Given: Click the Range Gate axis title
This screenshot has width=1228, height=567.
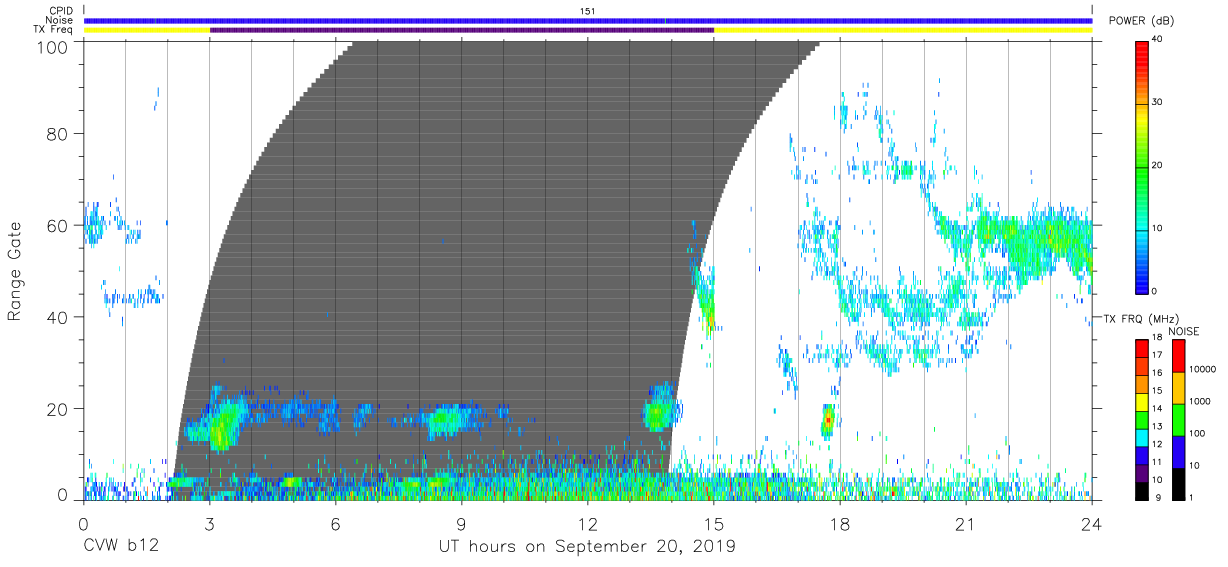Looking at the screenshot, I should click(x=15, y=271).
